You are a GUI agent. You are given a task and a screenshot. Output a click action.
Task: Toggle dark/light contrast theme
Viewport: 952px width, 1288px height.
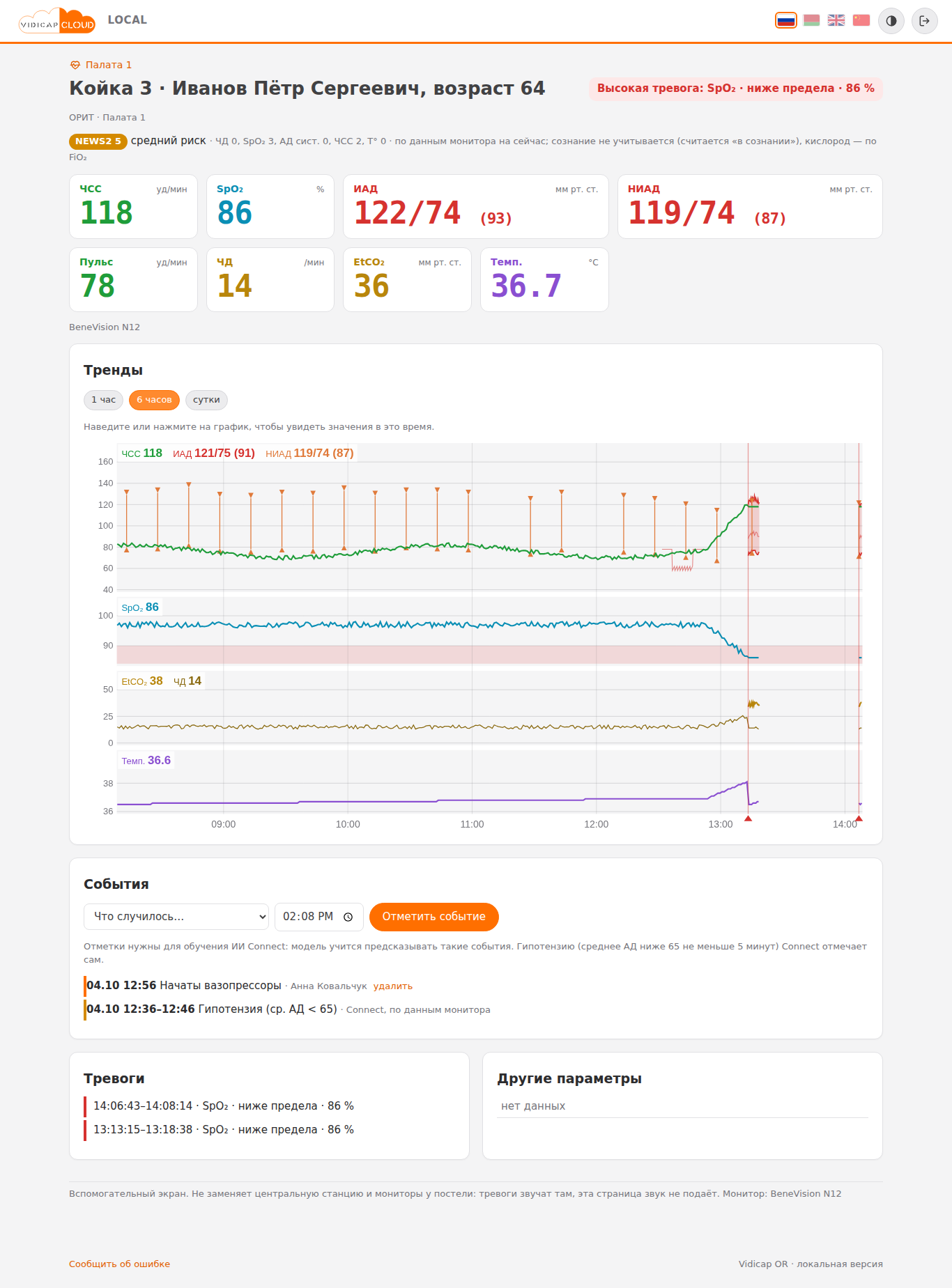click(x=891, y=21)
